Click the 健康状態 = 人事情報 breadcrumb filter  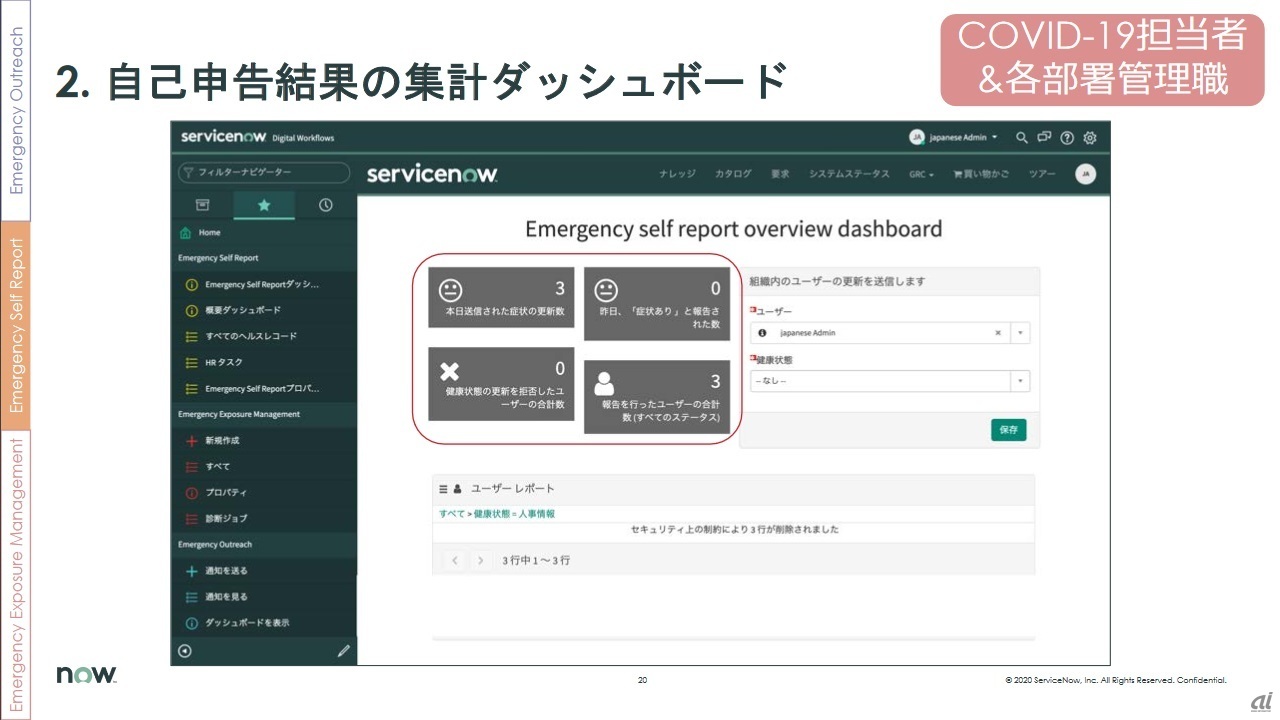click(x=514, y=513)
